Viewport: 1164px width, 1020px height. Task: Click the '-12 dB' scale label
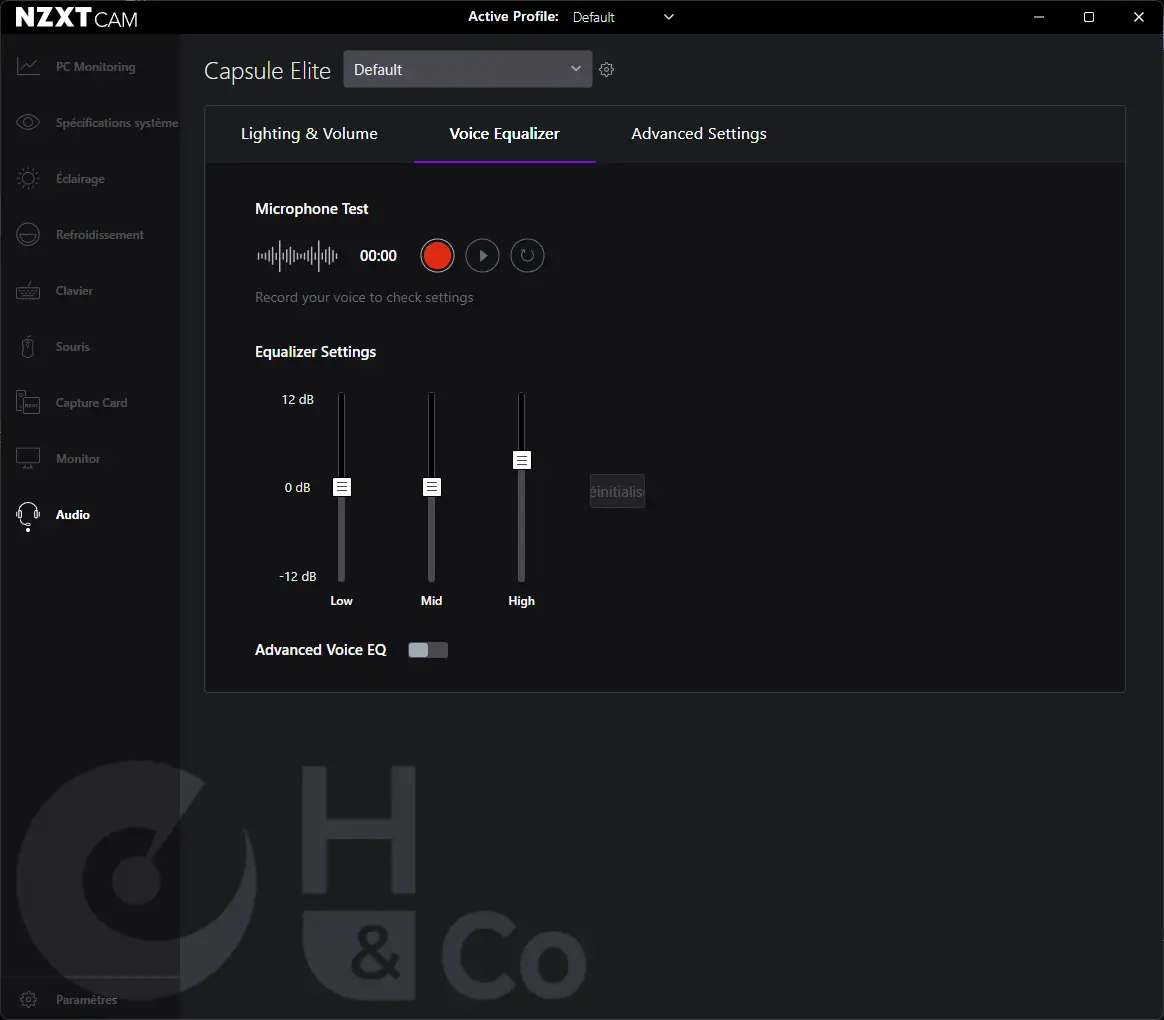click(x=298, y=576)
